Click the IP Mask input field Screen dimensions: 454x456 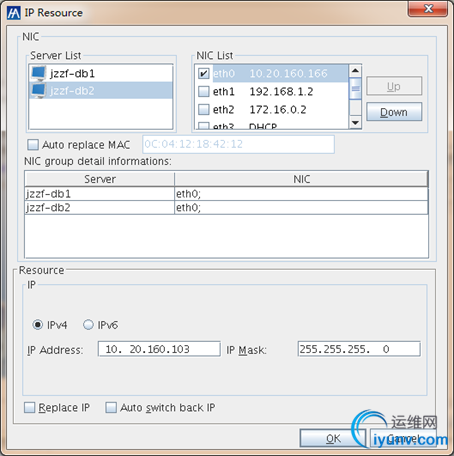point(359,349)
